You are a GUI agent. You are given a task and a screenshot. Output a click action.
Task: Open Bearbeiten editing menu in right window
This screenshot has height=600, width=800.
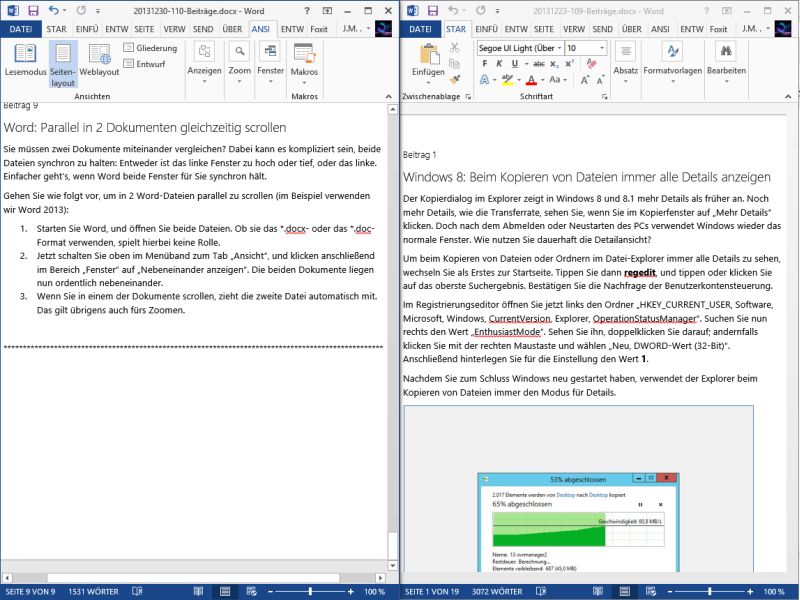(x=726, y=63)
